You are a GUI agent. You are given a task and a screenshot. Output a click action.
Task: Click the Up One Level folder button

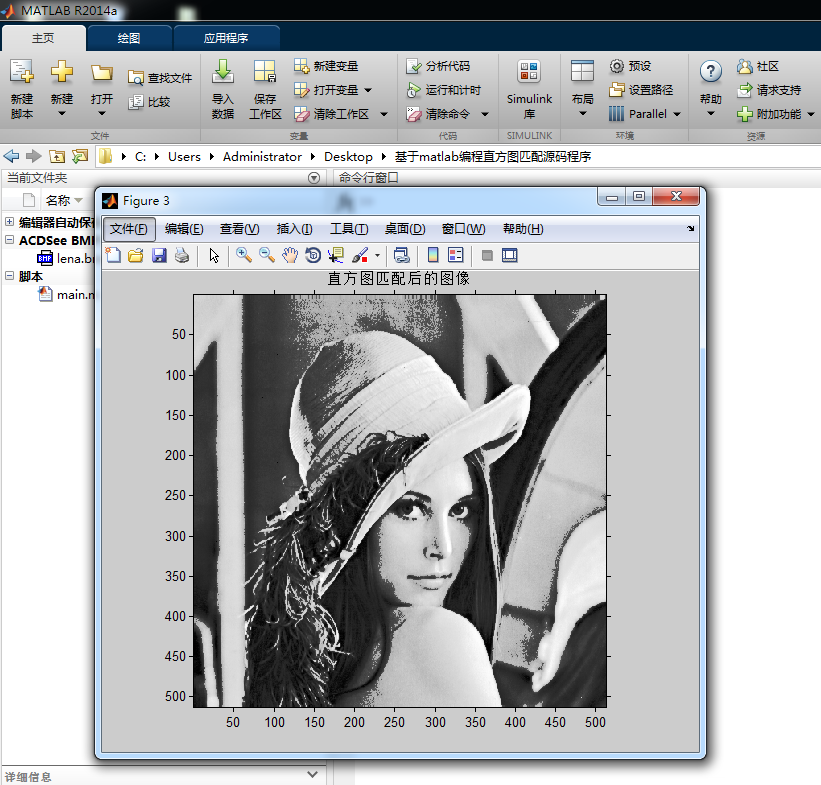(x=57, y=156)
